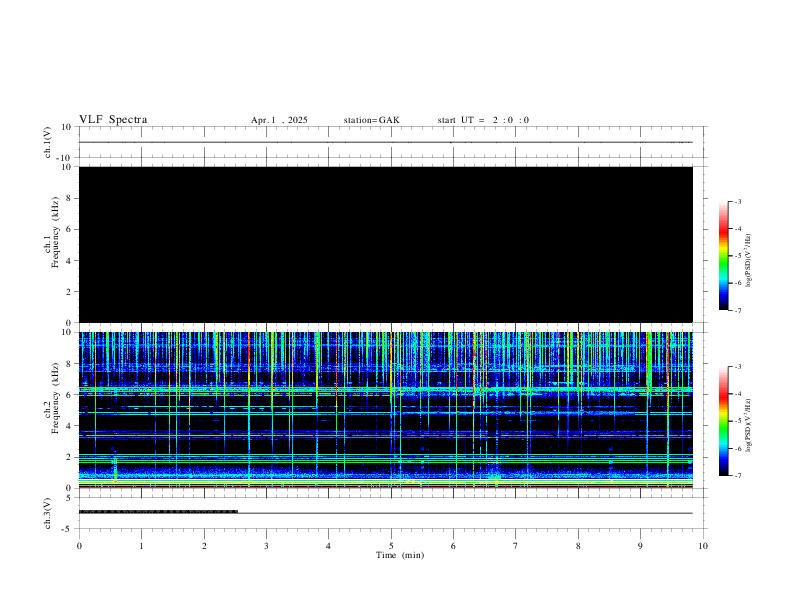The width and height of the screenshot is (792, 612).
Task: Click ch.2 frequency axis tick "6"
Action: click(70, 395)
